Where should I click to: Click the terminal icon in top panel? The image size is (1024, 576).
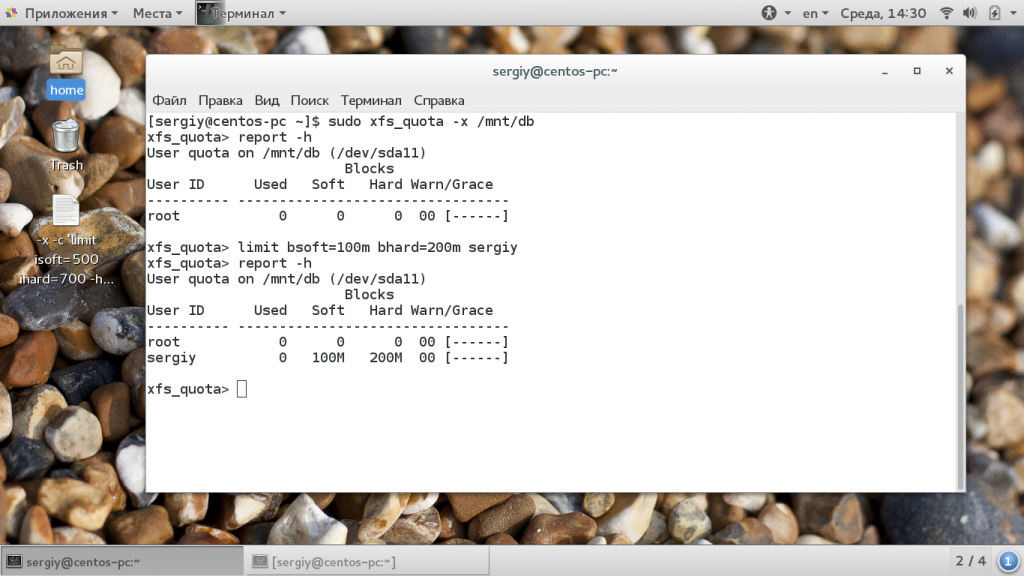pyautogui.click(x=207, y=13)
